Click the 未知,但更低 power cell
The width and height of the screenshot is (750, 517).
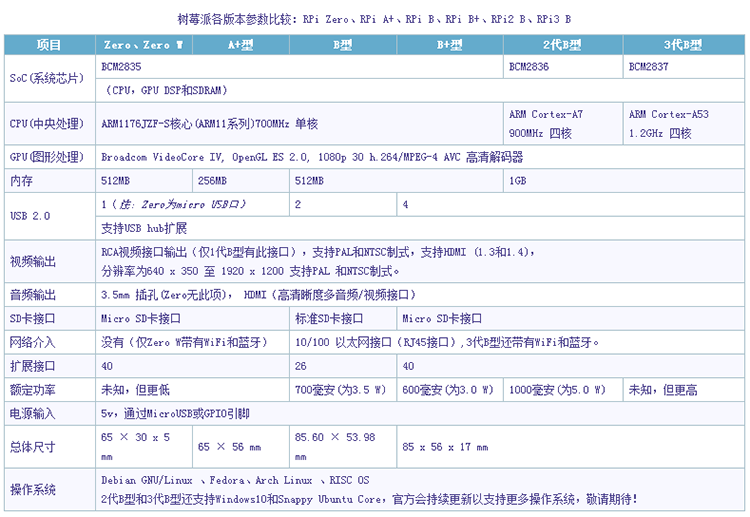[x=192, y=390]
